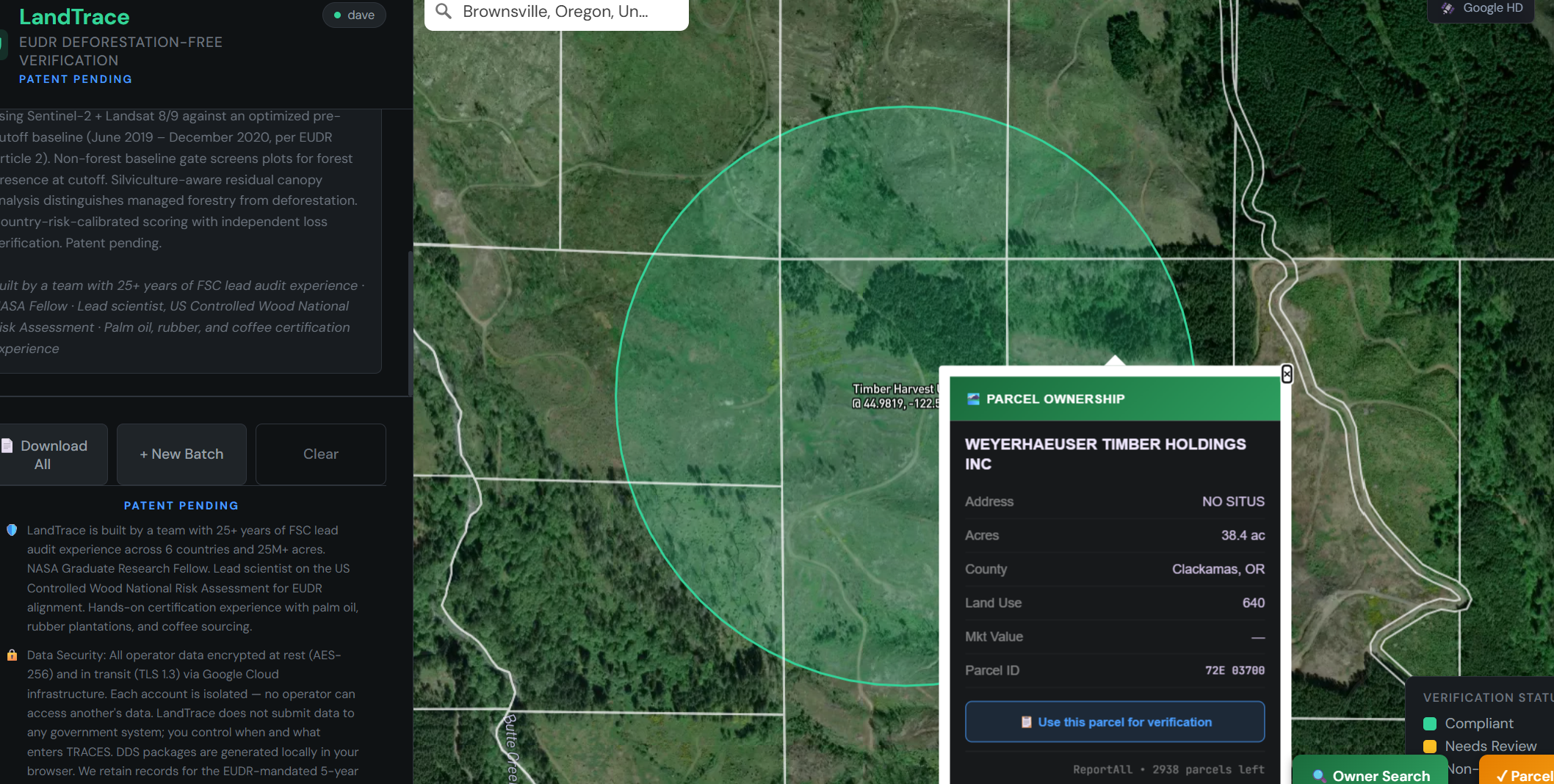The height and width of the screenshot is (784, 1554).
Task: Click the LandTrace logo title
Action: tap(74, 17)
